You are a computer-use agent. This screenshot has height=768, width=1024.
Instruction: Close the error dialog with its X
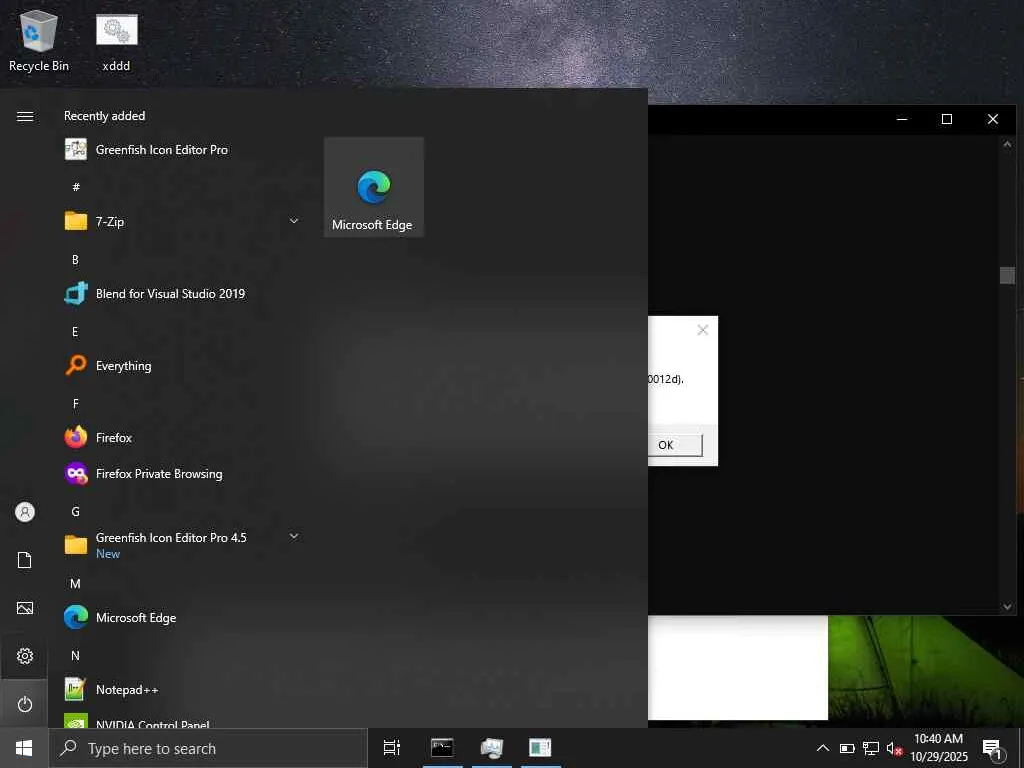pyautogui.click(x=703, y=330)
